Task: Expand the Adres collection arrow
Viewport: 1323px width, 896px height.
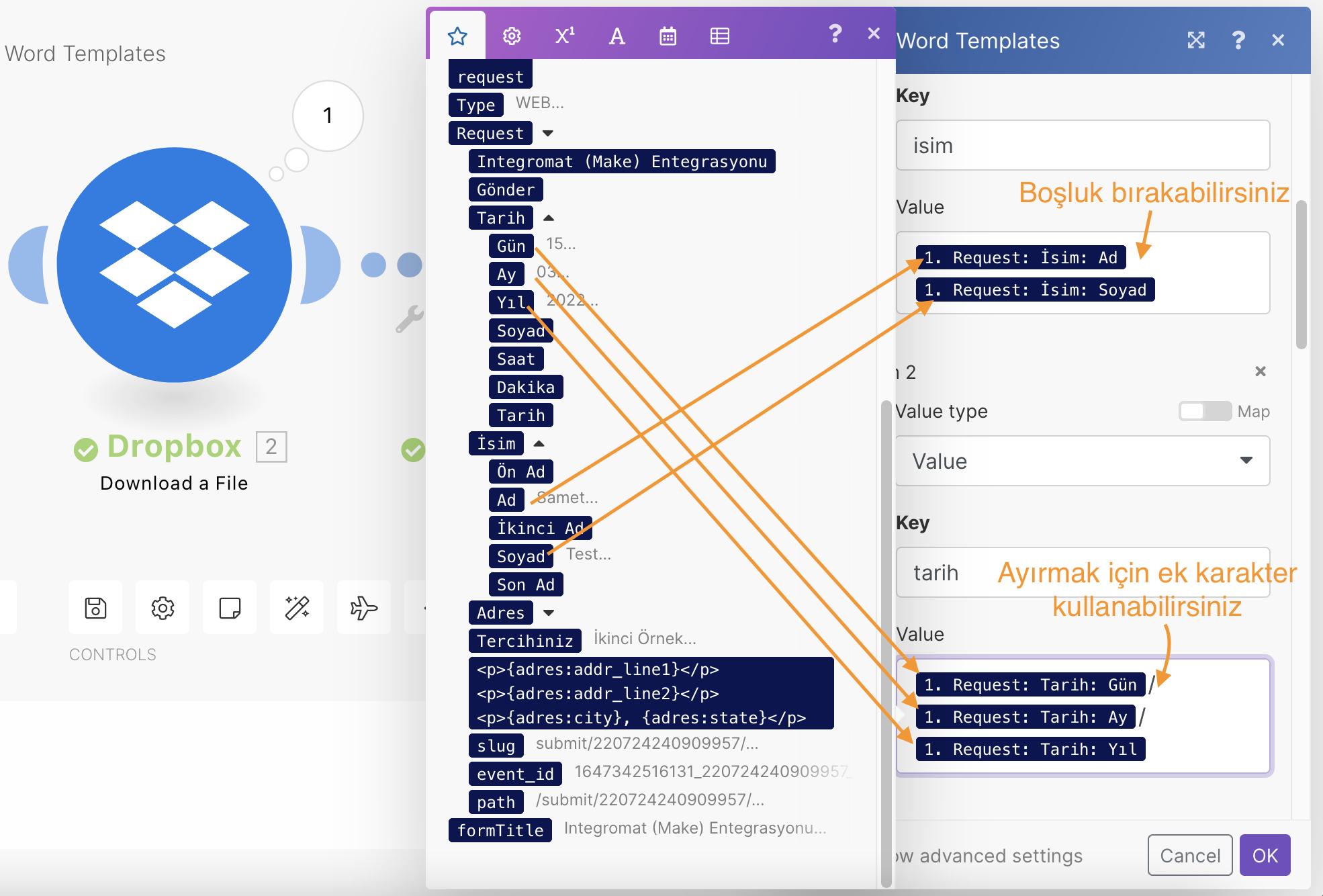Action: 549,613
